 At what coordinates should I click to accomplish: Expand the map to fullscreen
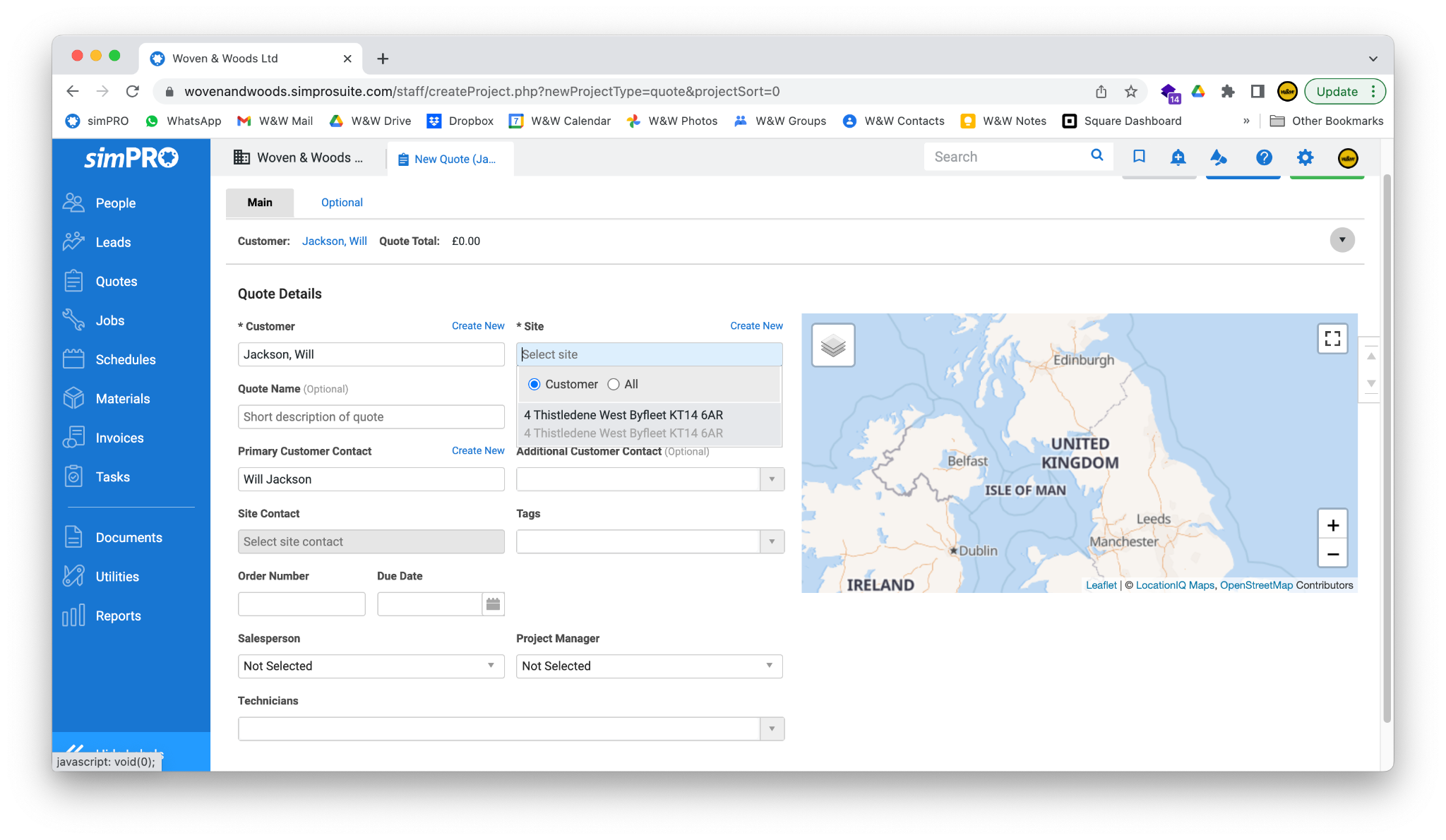(1332, 339)
